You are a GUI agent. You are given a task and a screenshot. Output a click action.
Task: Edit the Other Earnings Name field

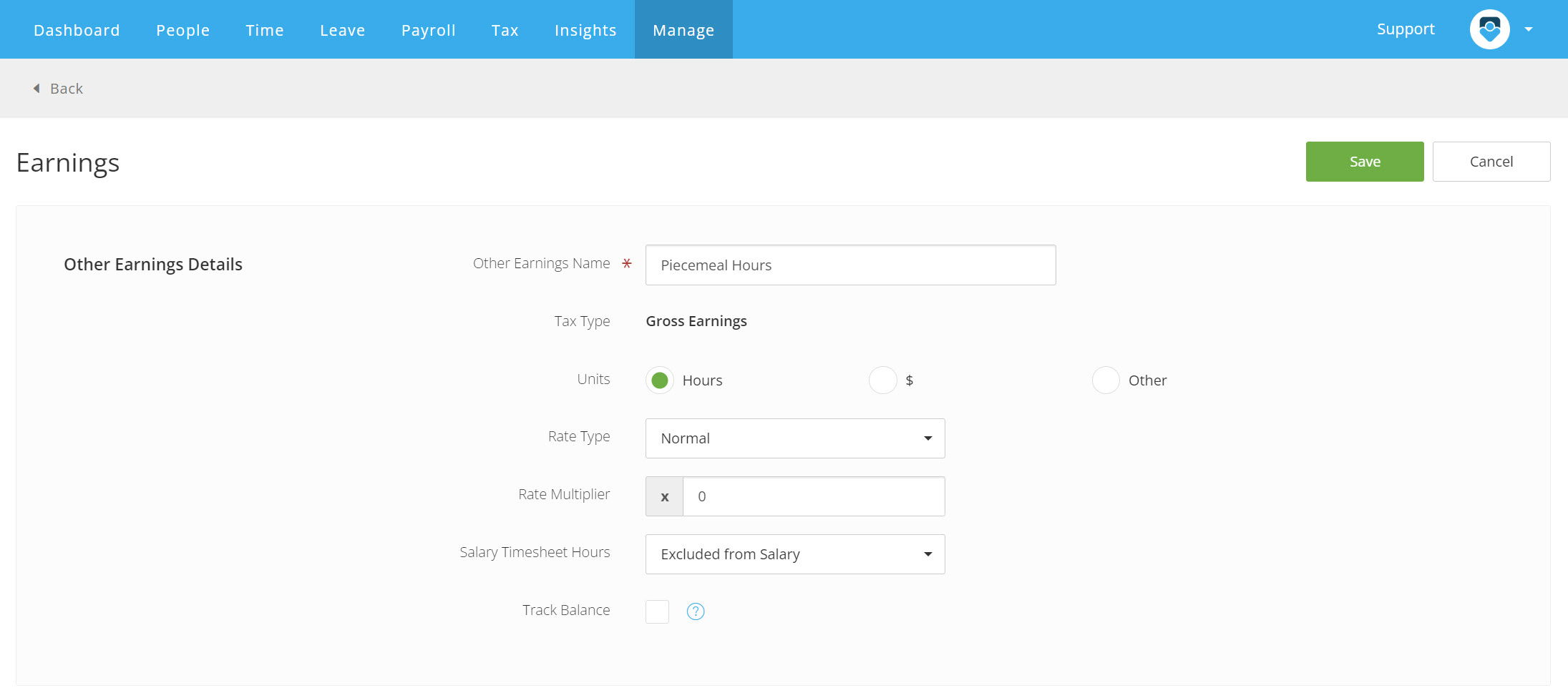tap(850, 265)
